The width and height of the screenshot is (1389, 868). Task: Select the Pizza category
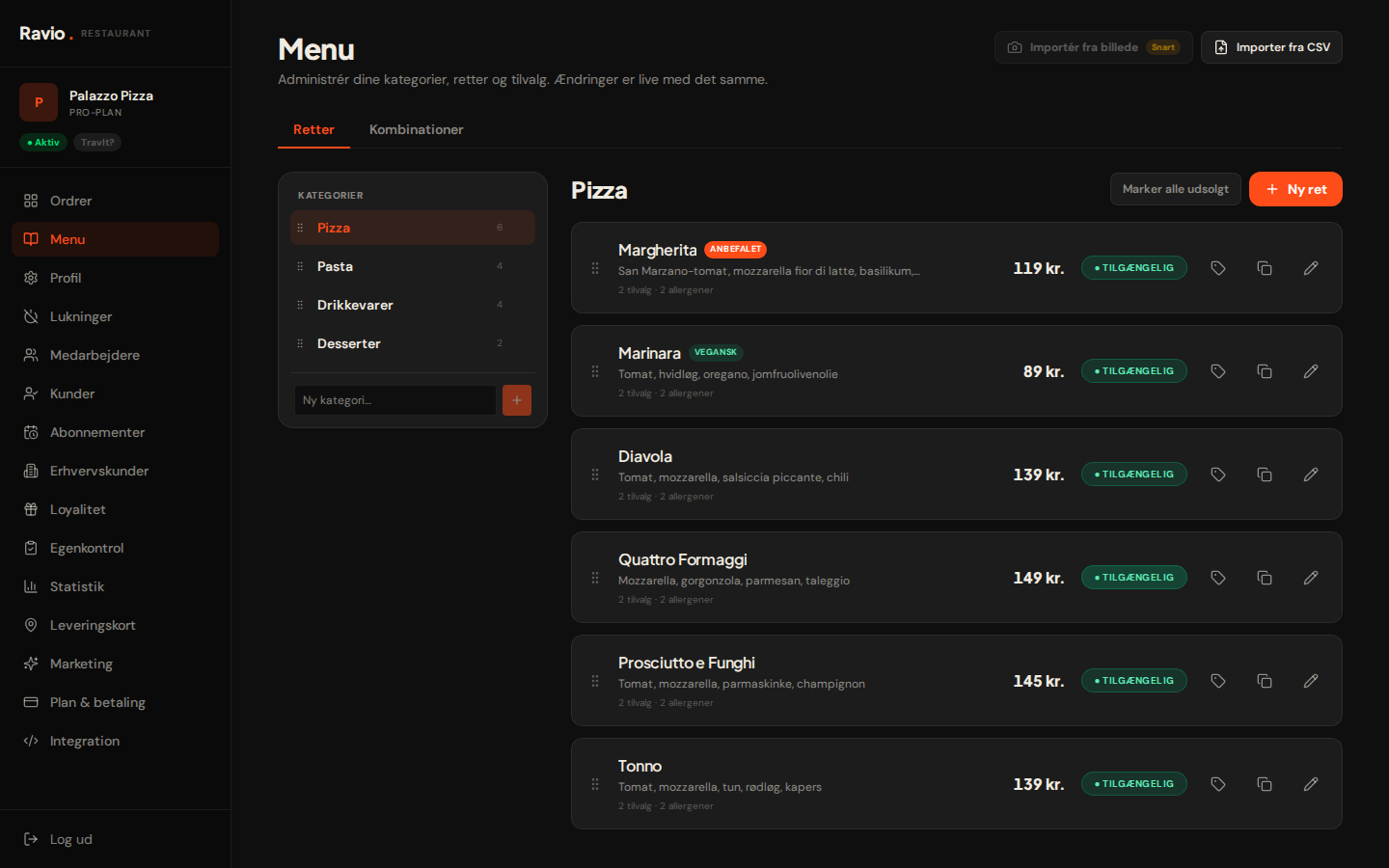pos(413,228)
